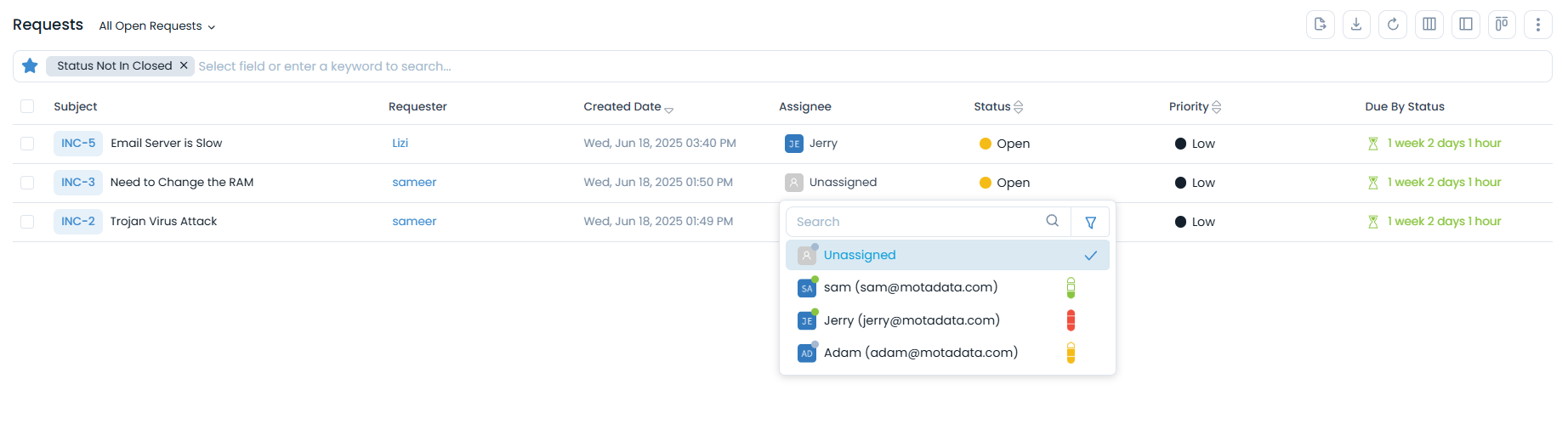Remove the Status Not In Closed filter
This screenshot has height=424, width=1568.
coord(184,66)
